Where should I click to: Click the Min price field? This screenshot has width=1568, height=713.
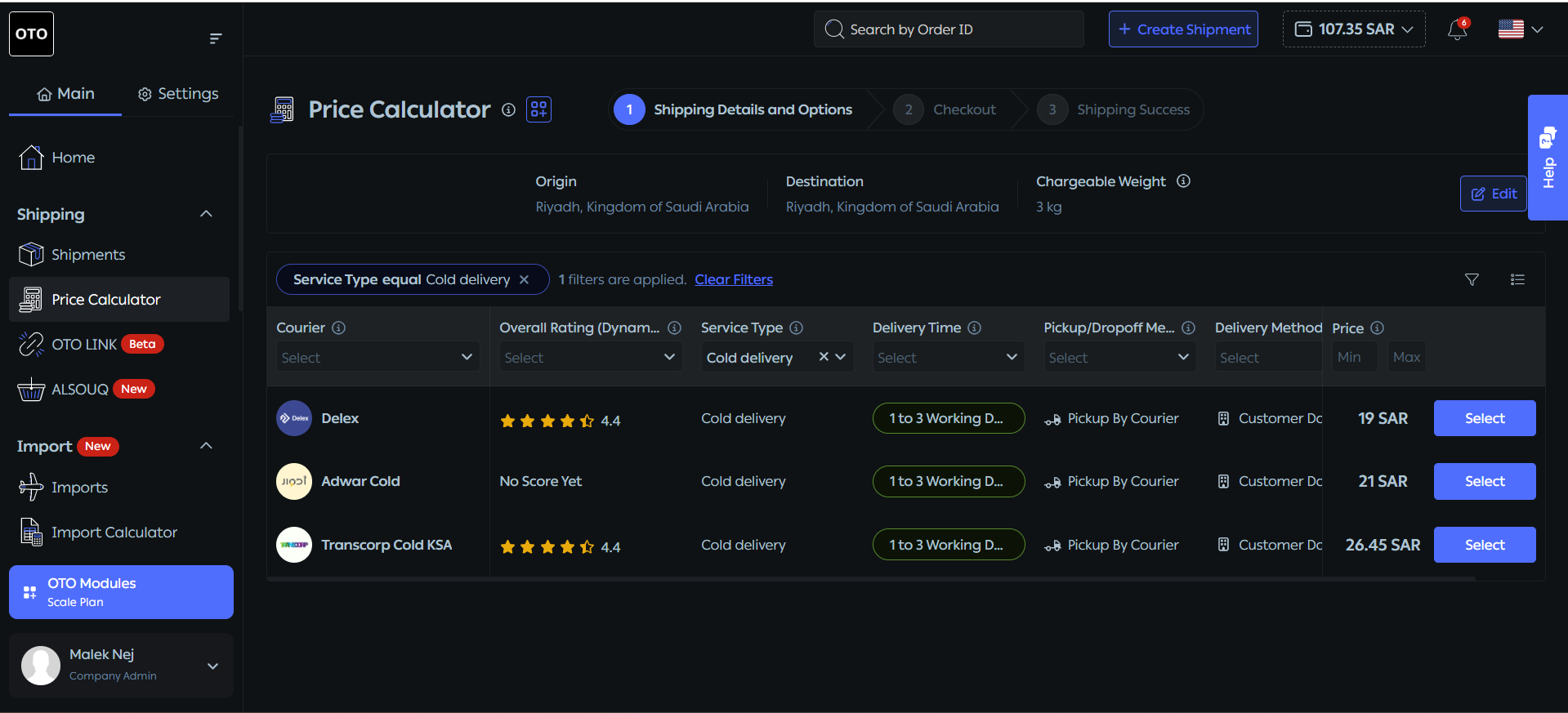pos(1354,357)
